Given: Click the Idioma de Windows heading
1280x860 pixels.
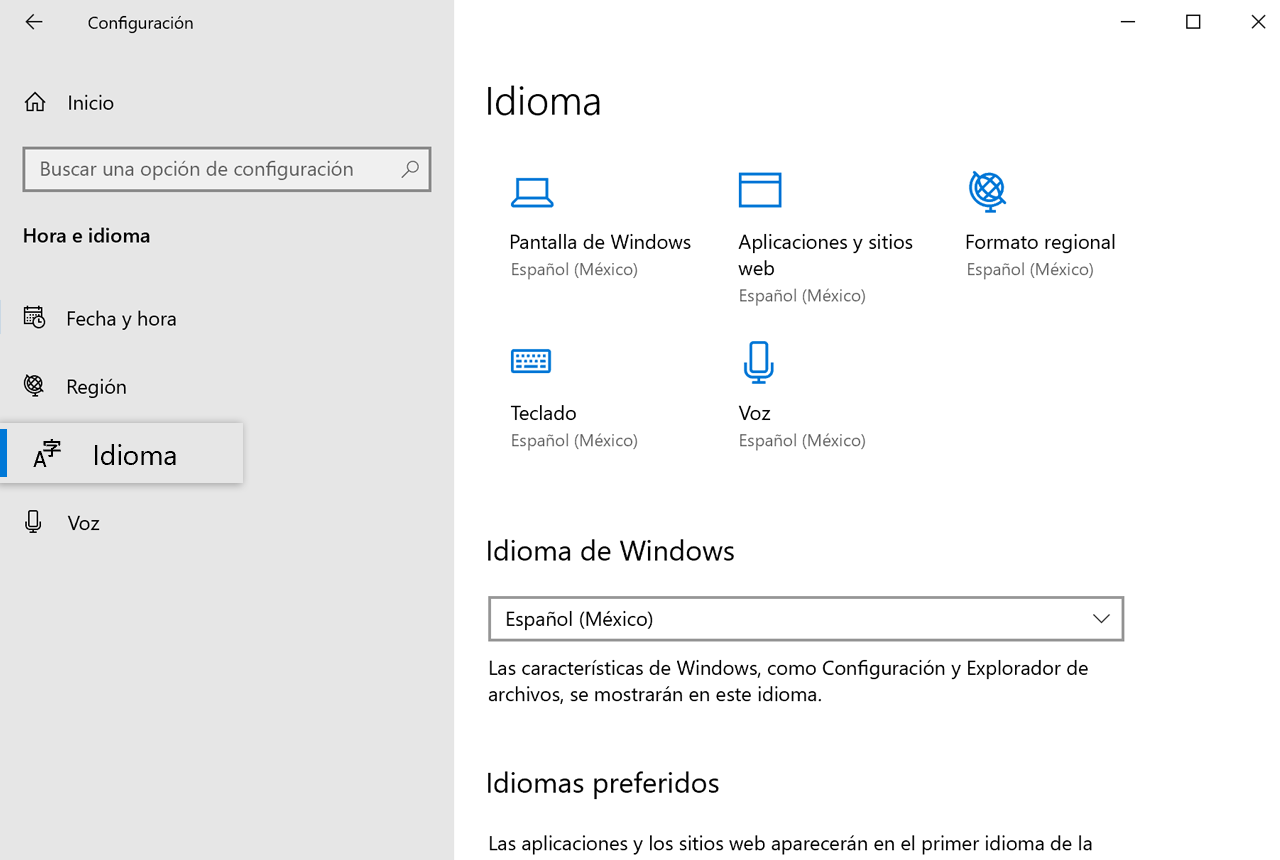Looking at the screenshot, I should pyautogui.click(x=610, y=550).
